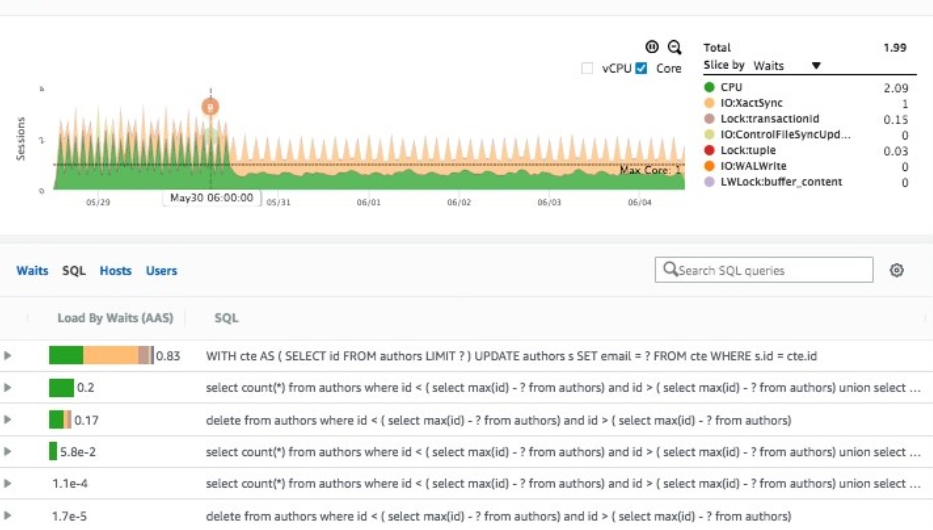The image size is (933, 530).
Task: Click the magnifier in the SQL search box
Action: tap(670, 269)
